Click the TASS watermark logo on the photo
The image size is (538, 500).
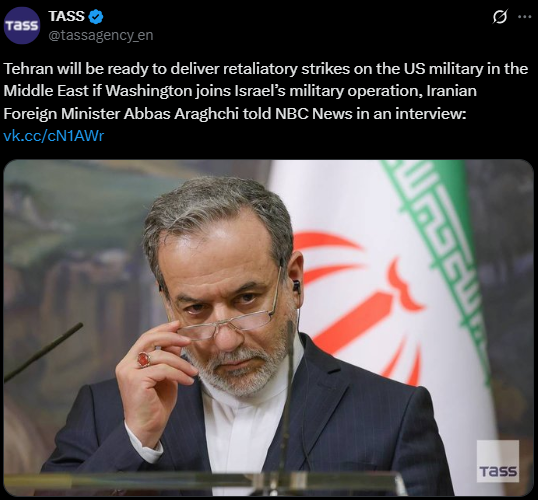(498, 461)
